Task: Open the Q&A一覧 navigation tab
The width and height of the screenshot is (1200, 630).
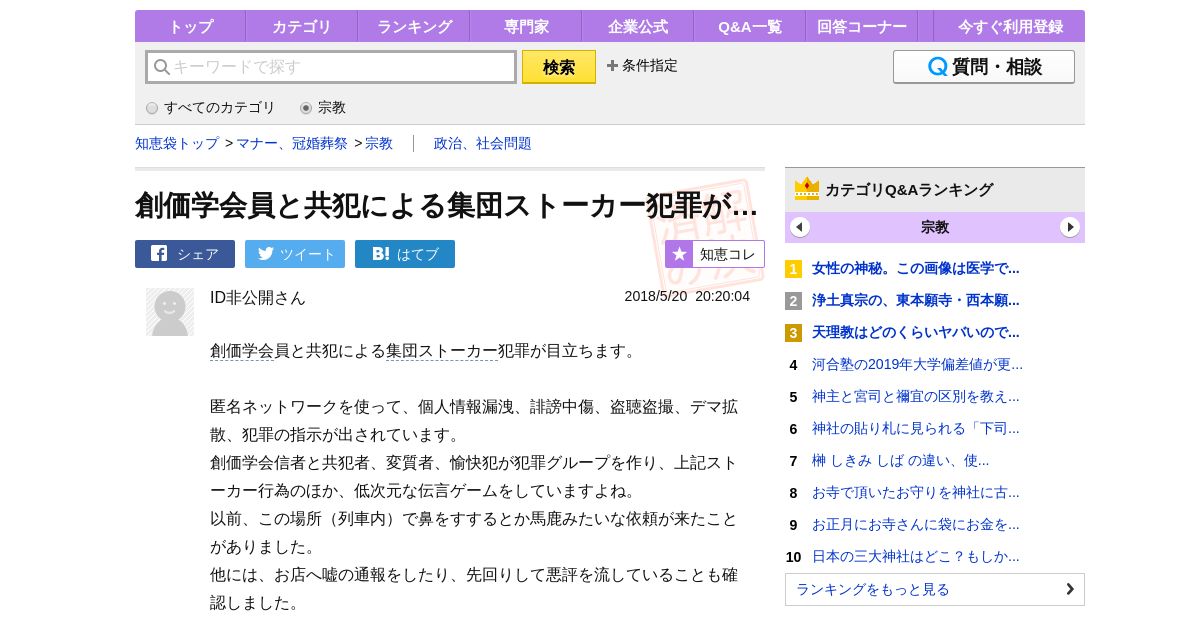Action: coord(749,27)
